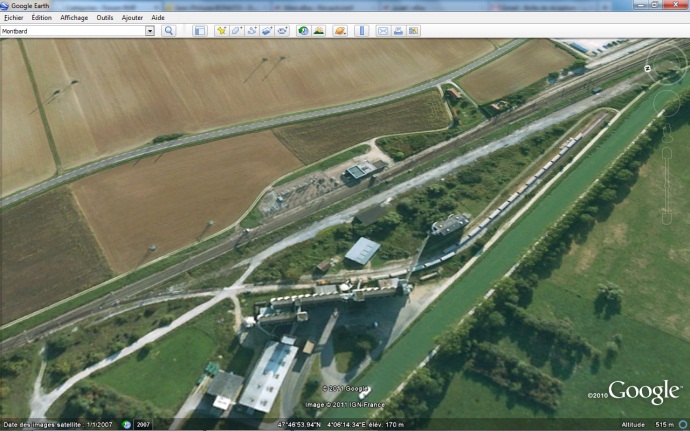Select the Add Path tool
Screen dimensions: 690x431
click(x=252, y=31)
